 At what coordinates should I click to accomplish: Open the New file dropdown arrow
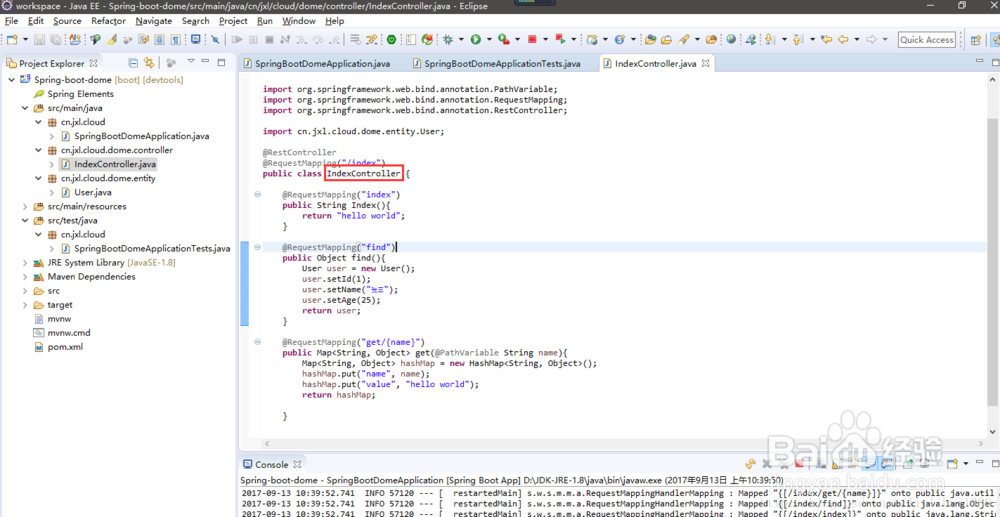[x=26, y=40]
